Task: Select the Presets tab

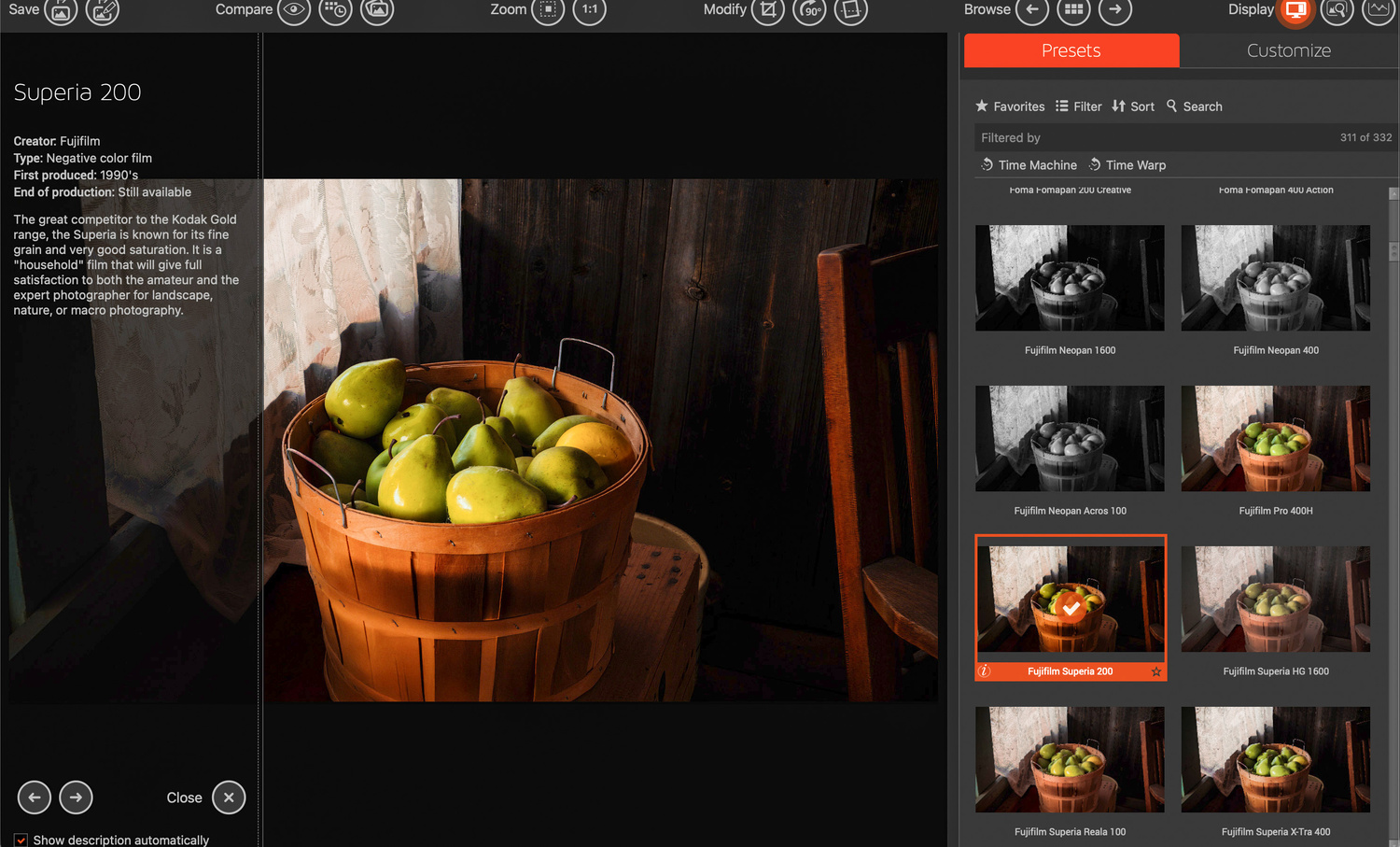Action: 1071,50
